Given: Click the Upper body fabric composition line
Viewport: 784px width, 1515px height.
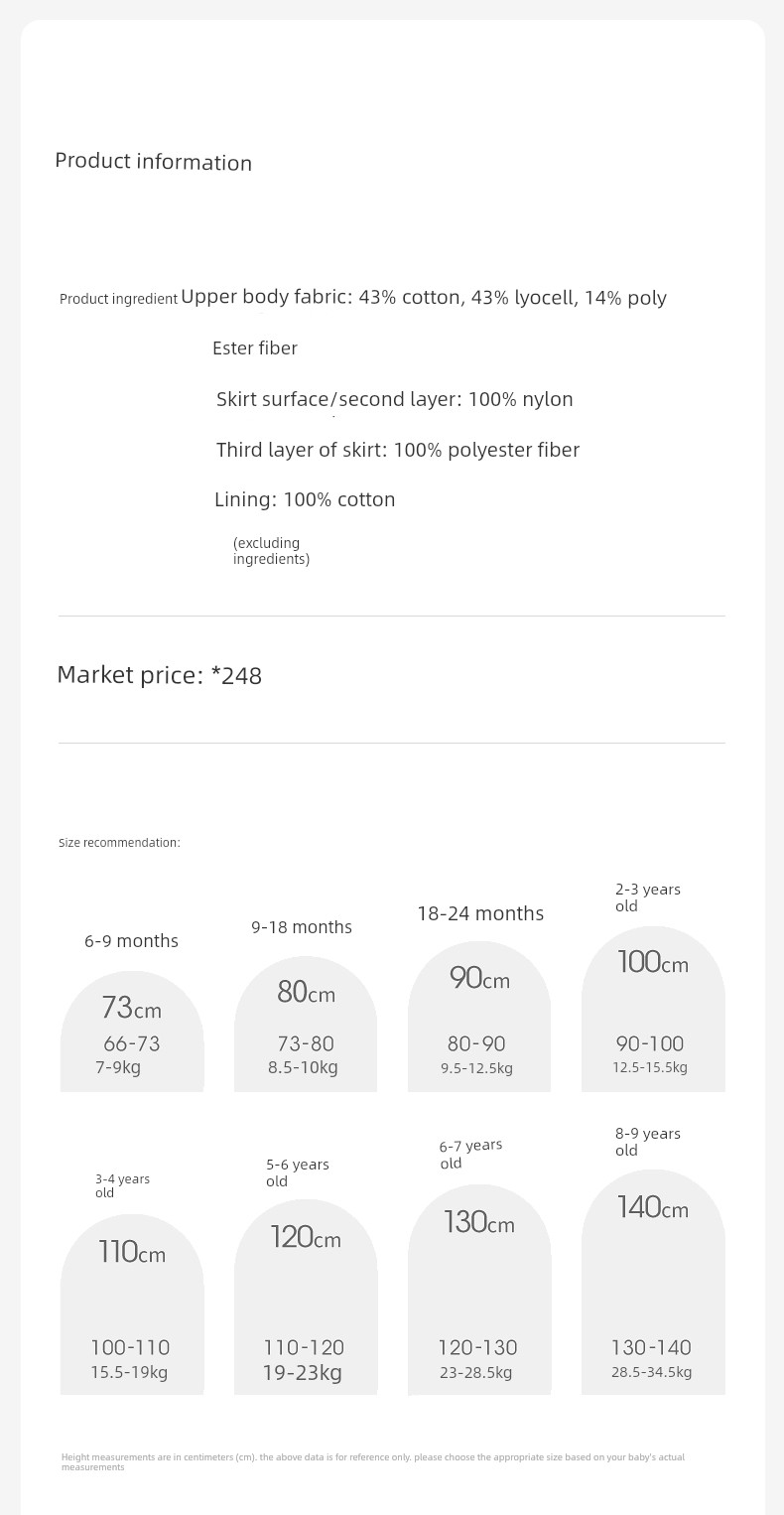Looking at the screenshot, I should tap(424, 298).
